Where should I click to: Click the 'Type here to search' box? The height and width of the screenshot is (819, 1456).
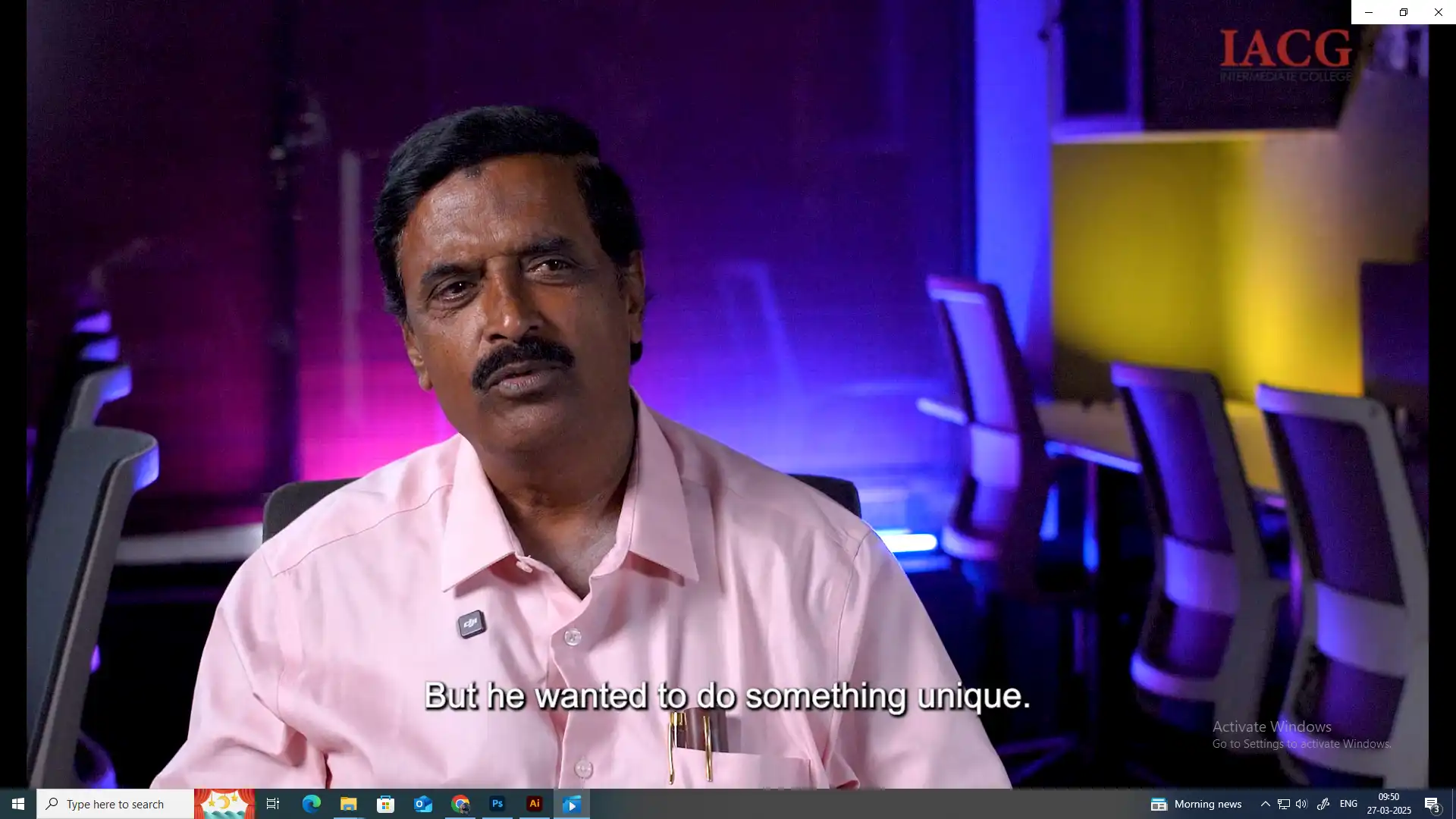click(x=115, y=804)
